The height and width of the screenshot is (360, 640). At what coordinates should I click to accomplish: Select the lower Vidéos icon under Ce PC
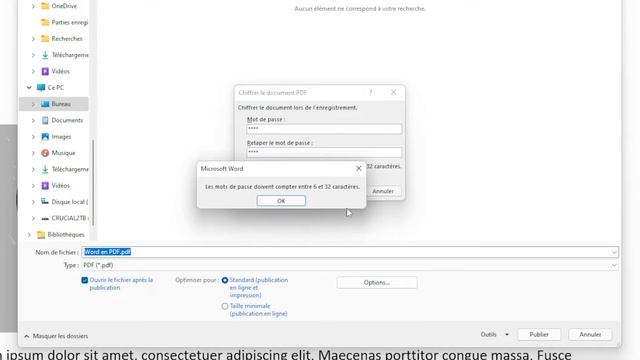point(45,186)
